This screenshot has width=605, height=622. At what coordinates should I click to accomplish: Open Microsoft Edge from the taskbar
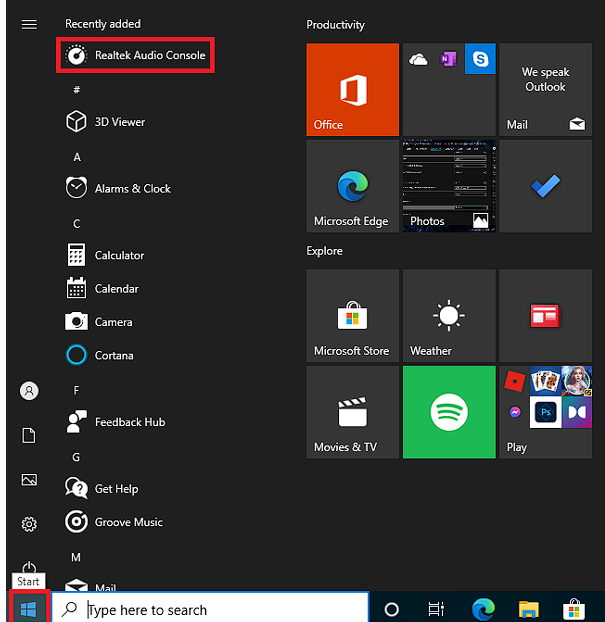[483, 609]
